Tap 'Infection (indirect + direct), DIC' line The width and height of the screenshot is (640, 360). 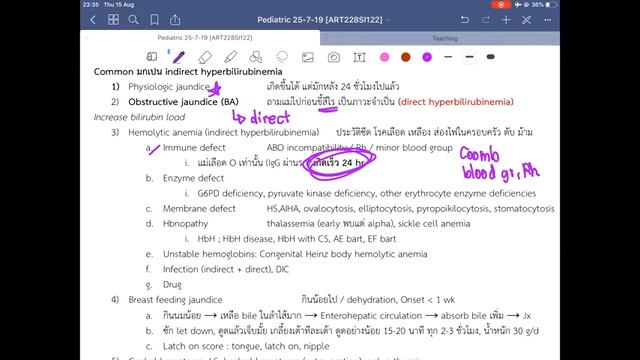pyautogui.click(x=226, y=269)
